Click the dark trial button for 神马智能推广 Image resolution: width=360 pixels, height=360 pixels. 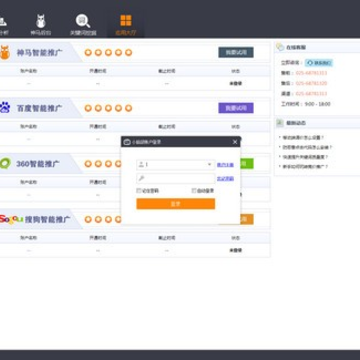236,52
